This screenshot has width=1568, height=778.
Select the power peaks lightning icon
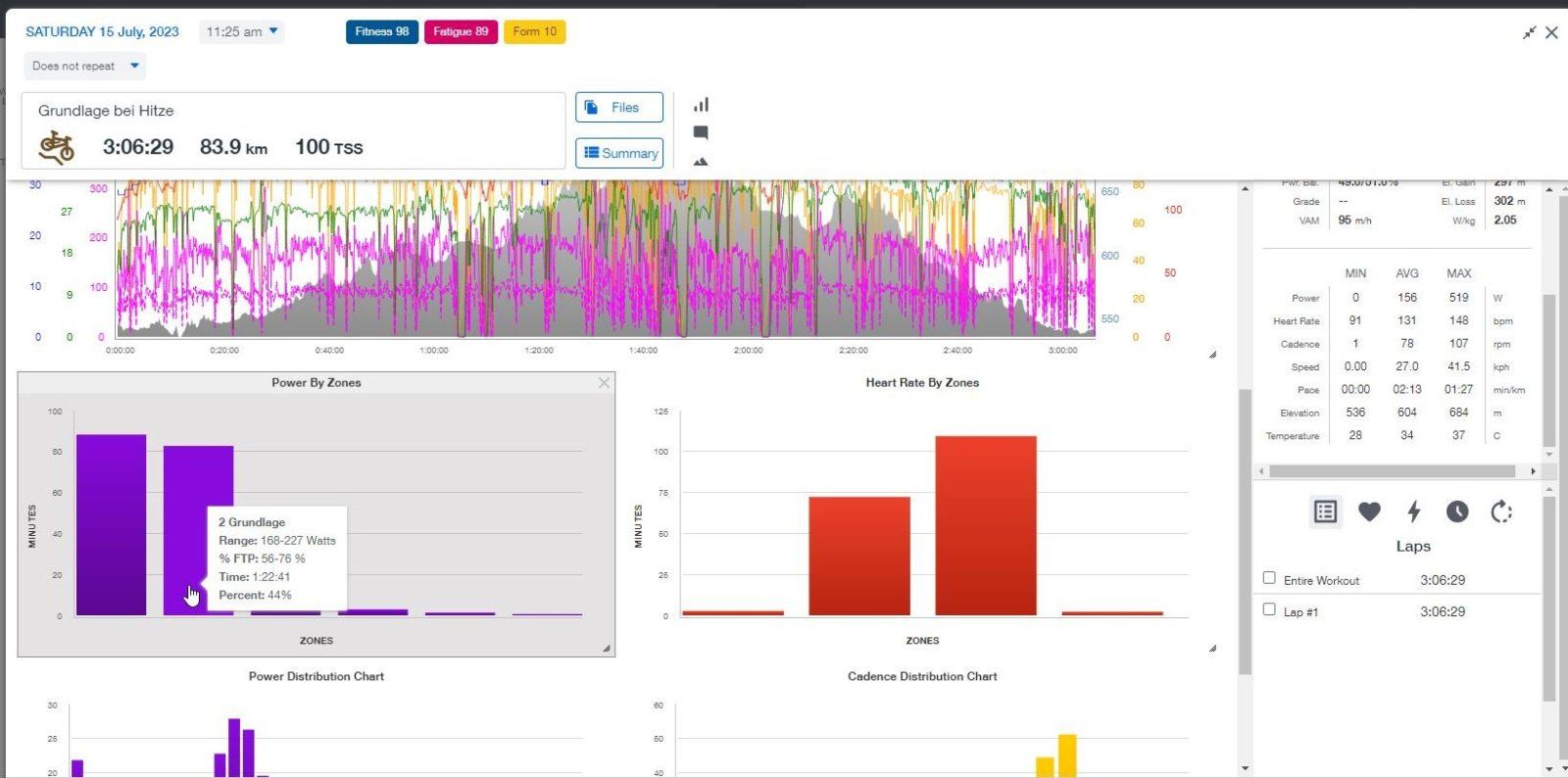[x=1413, y=511]
